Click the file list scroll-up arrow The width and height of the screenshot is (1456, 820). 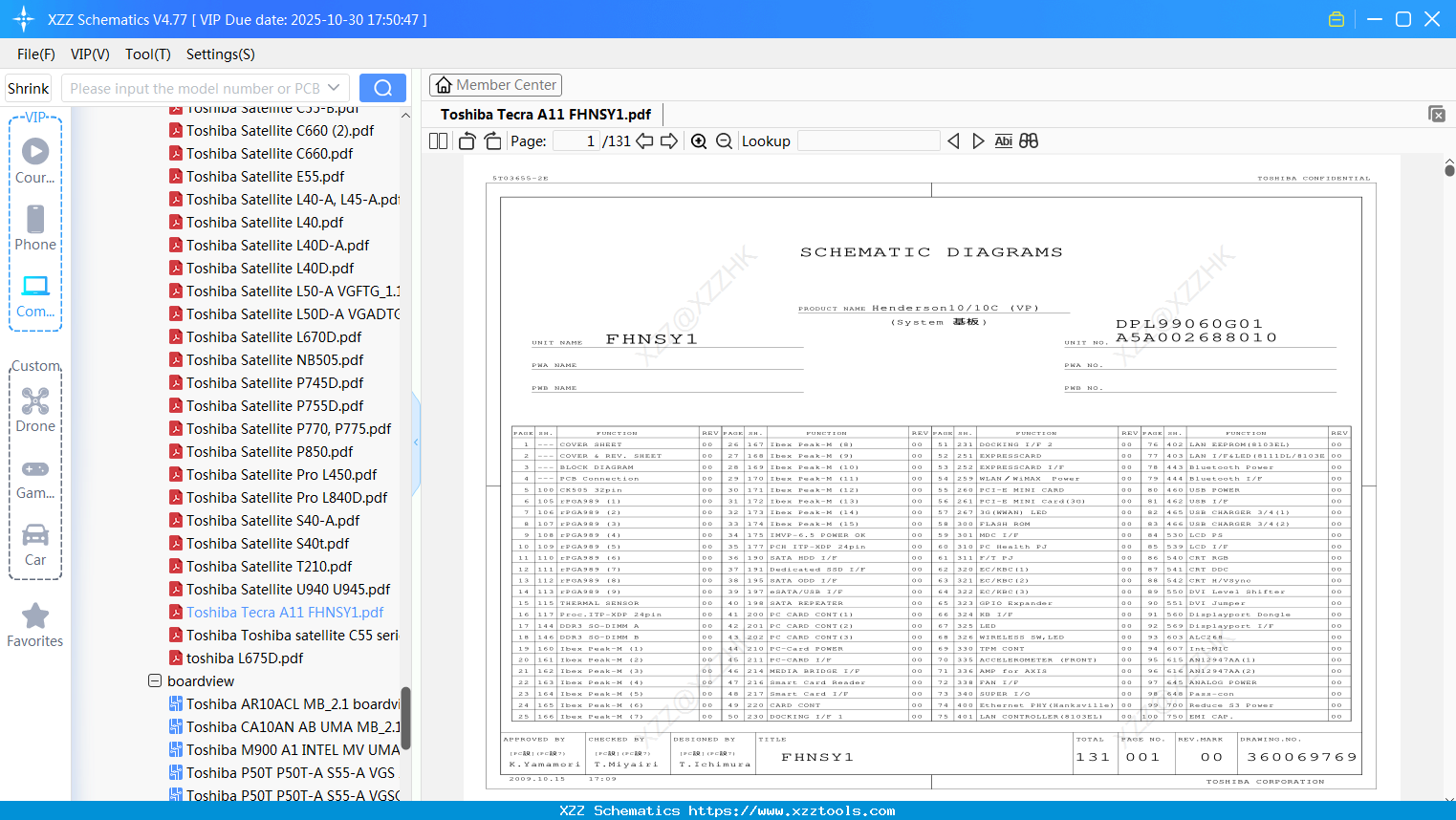(405, 116)
